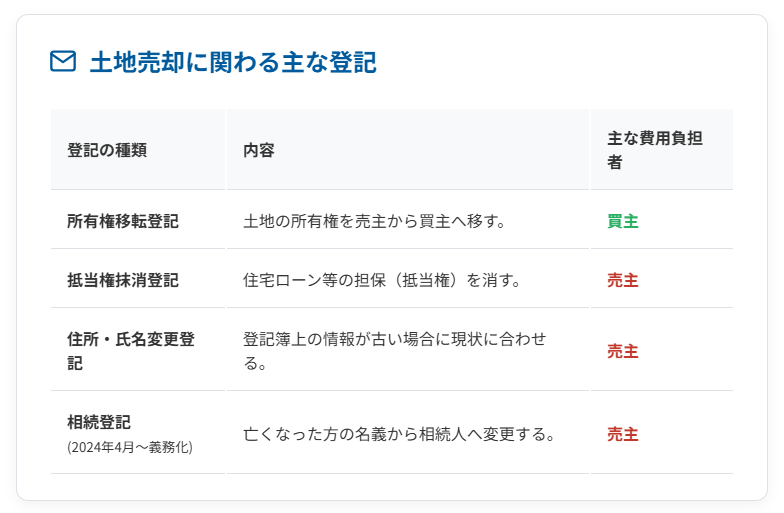Click 売主 in the 相続登記 row
The width and height of the screenshot is (784, 513).
pos(622,434)
